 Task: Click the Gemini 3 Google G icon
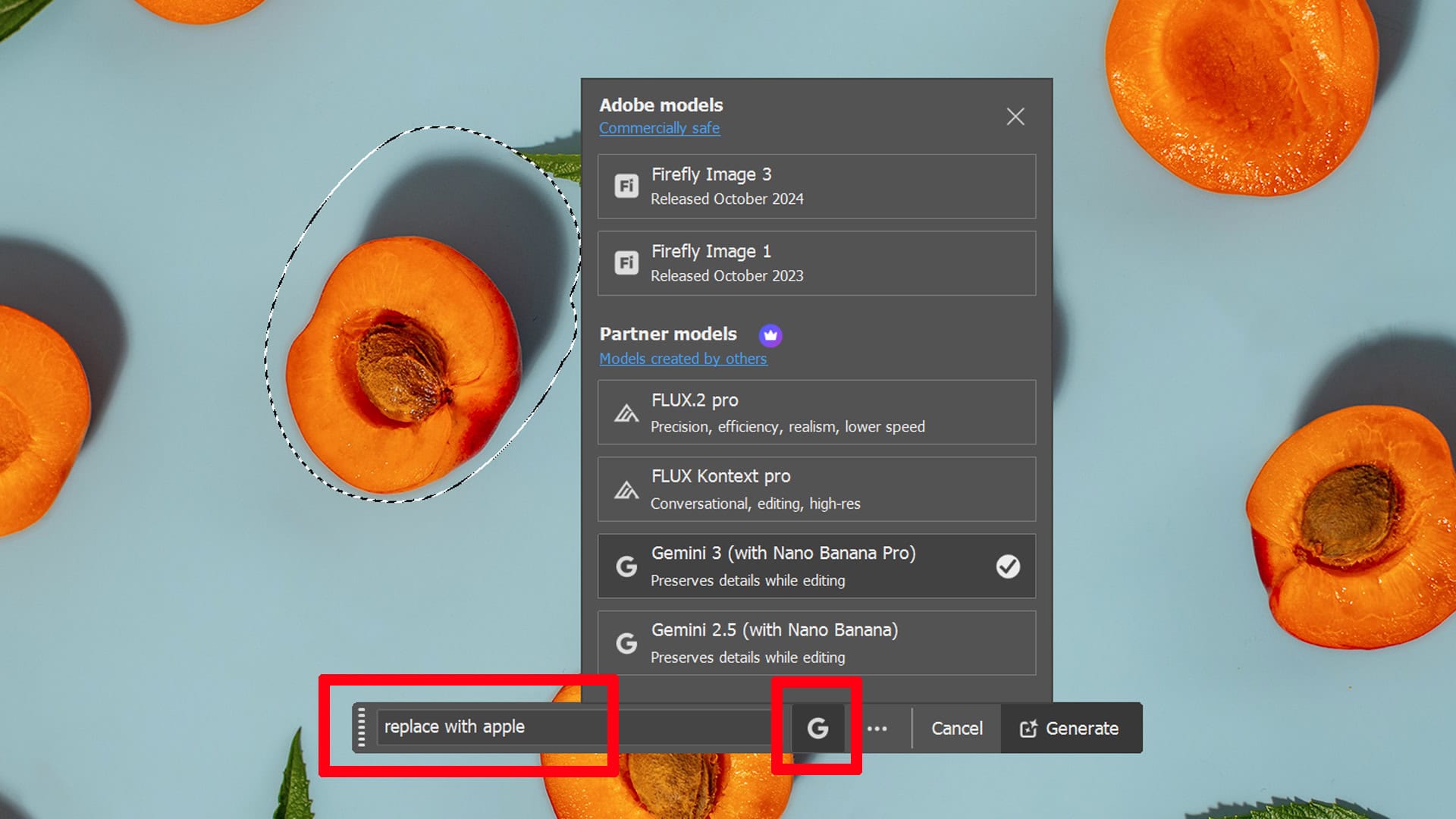[626, 566]
